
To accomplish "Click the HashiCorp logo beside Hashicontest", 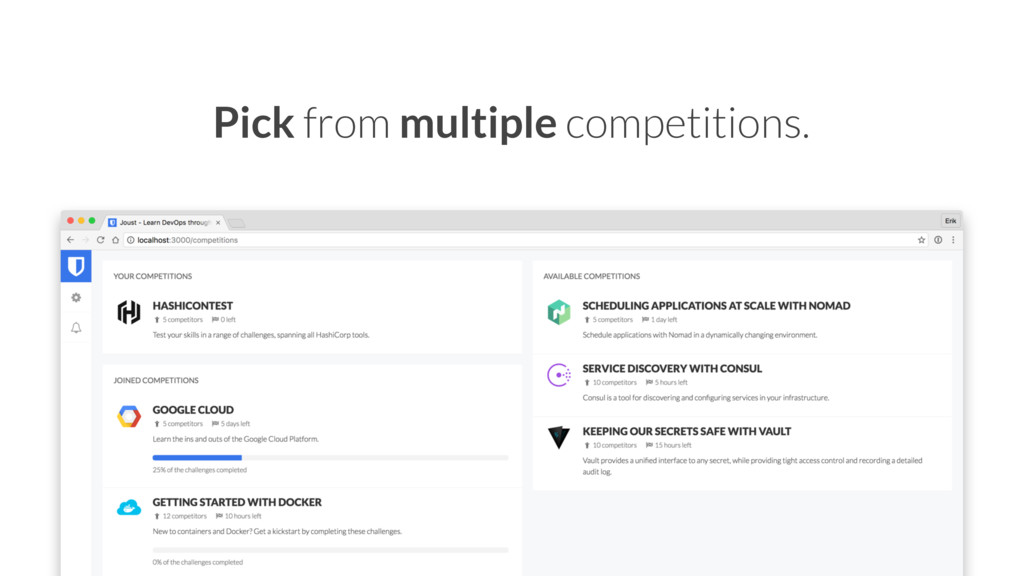I will [x=129, y=312].
